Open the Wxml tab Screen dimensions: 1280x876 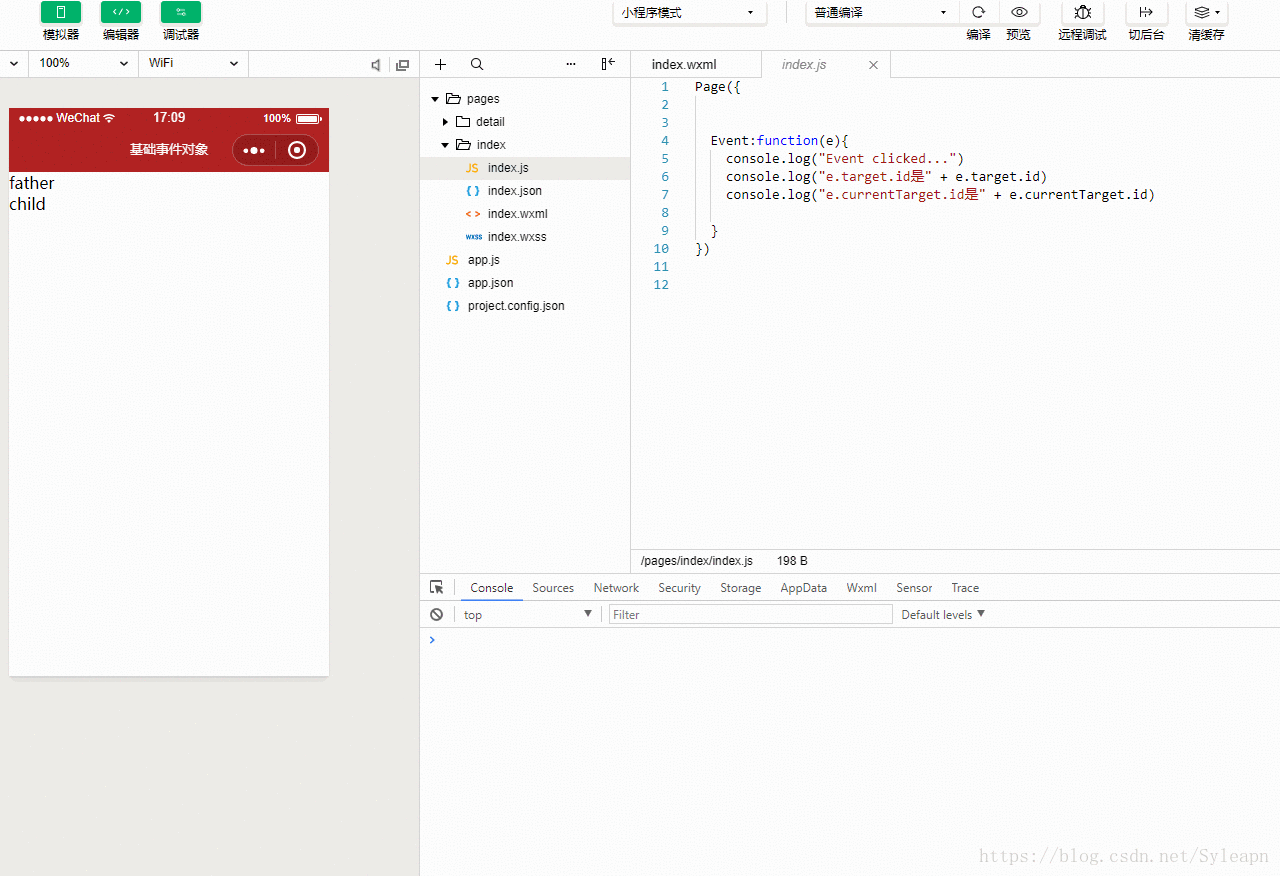[x=862, y=588]
